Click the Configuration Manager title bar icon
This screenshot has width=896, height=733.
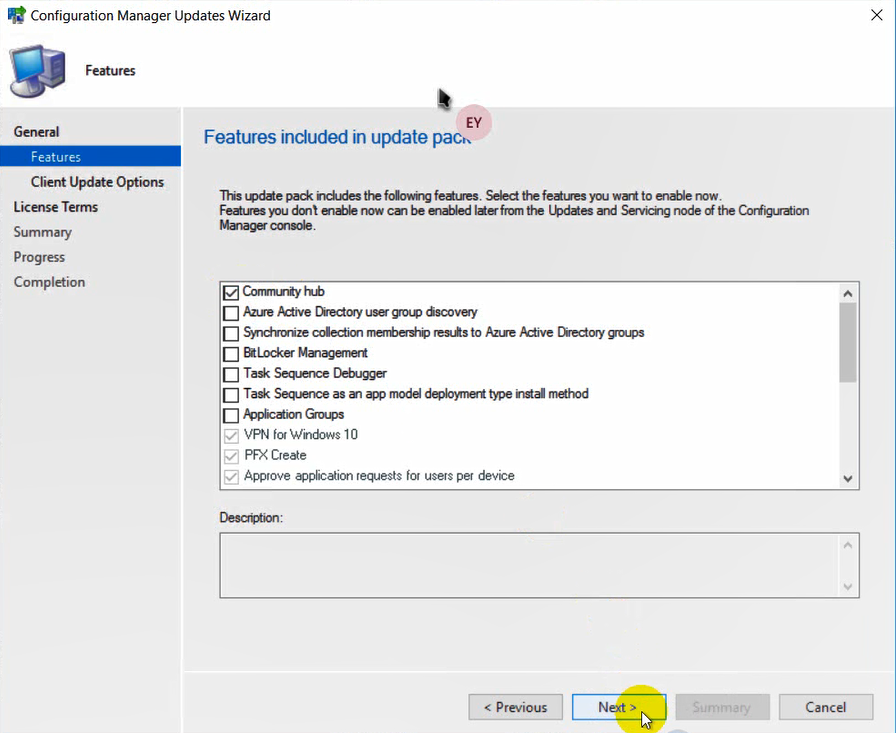tap(16, 15)
